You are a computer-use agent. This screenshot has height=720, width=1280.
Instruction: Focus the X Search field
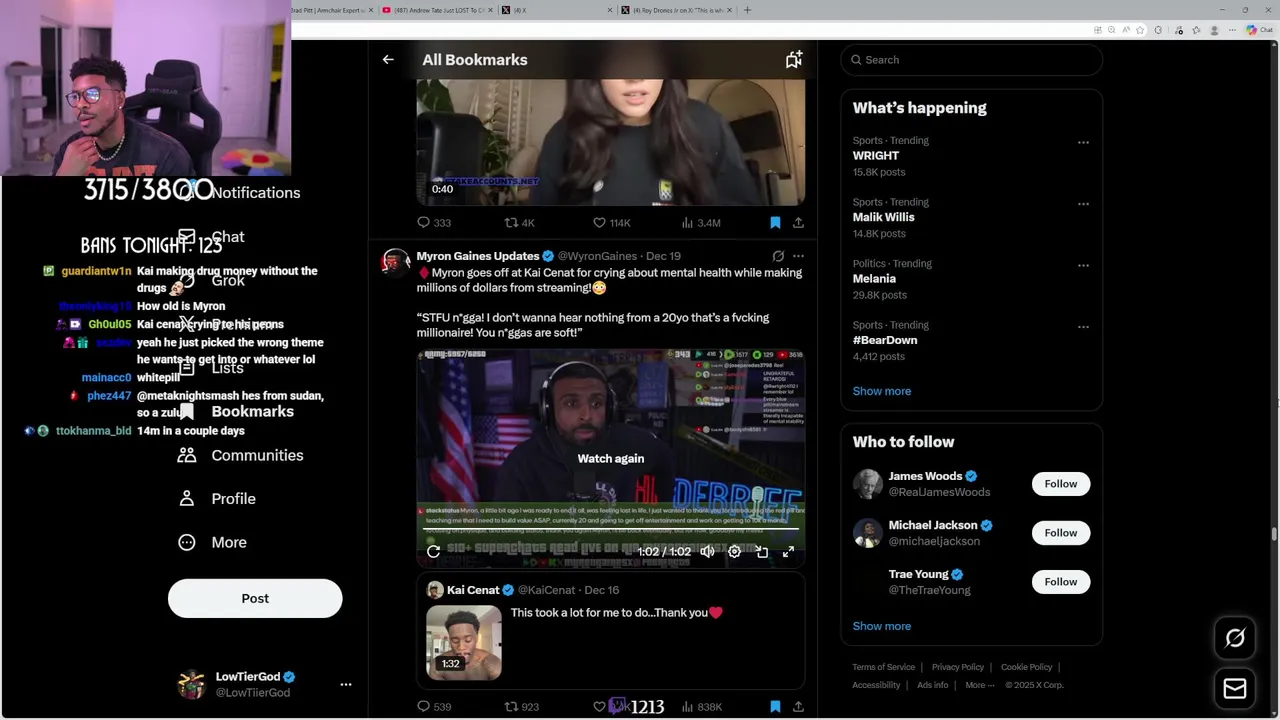[x=971, y=60]
